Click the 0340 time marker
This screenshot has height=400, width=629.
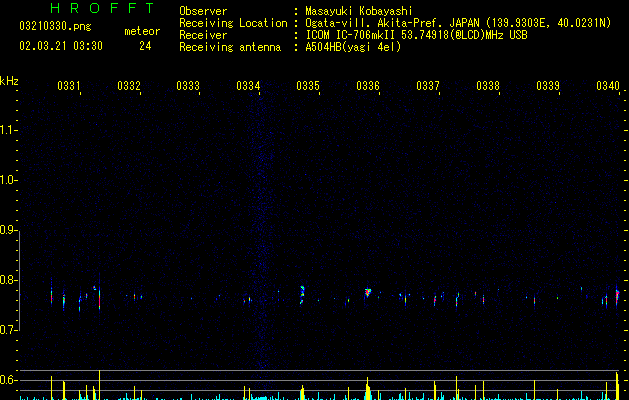point(608,85)
